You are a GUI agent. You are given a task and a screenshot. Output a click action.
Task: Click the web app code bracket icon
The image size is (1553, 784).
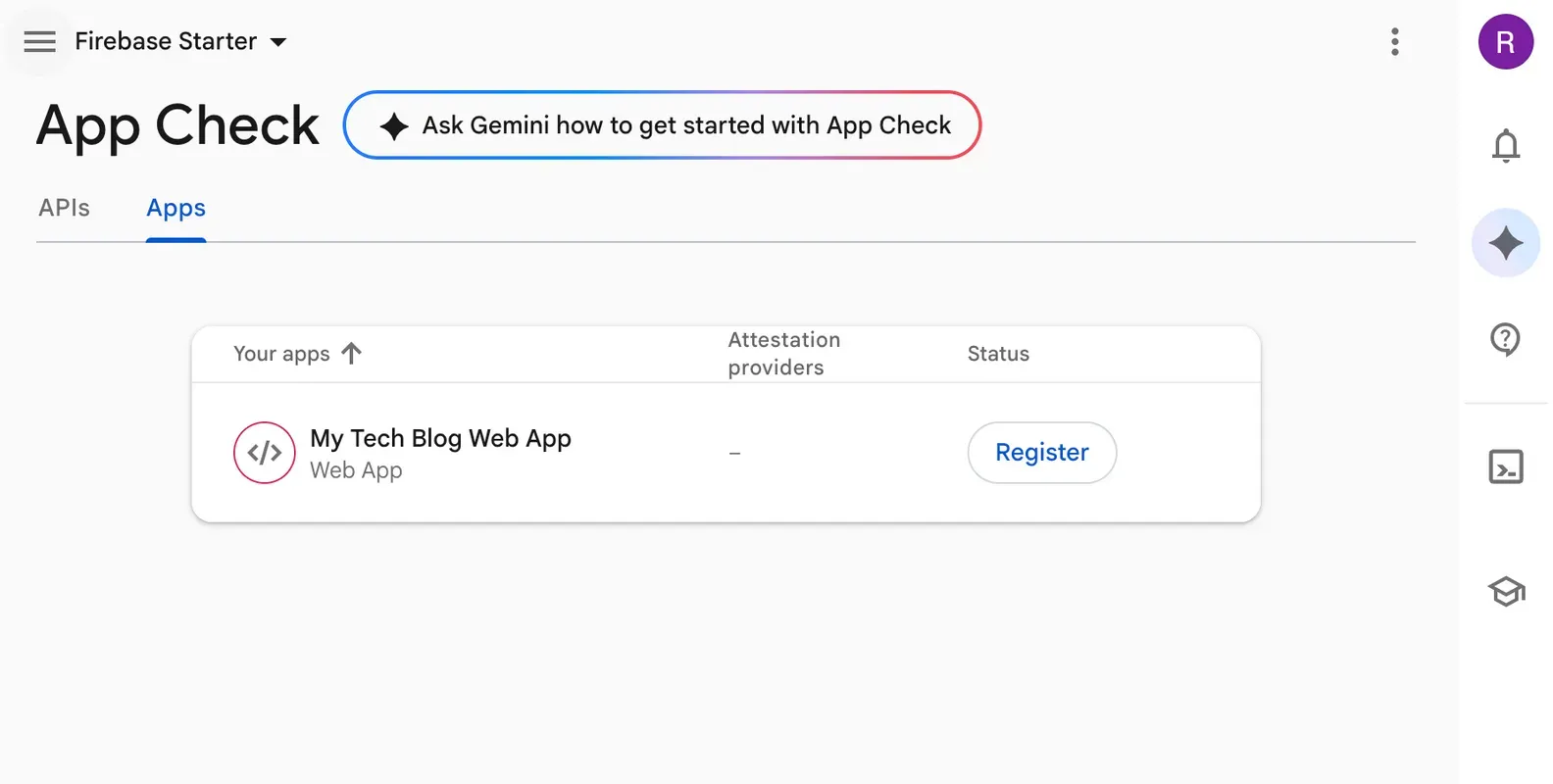pos(265,453)
